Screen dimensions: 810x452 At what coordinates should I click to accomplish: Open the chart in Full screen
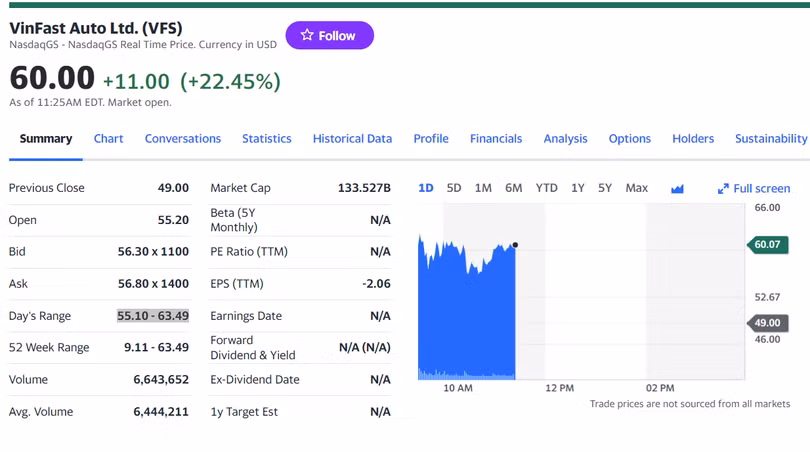(x=753, y=188)
